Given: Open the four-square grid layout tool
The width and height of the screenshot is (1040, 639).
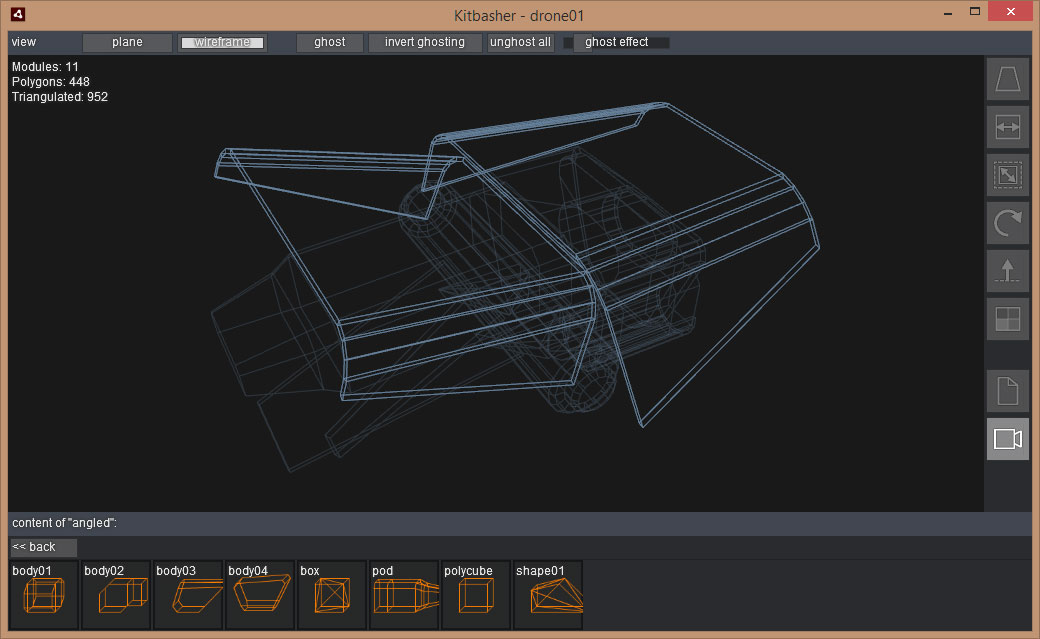Looking at the screenshot, I should tap(1007, 319).
